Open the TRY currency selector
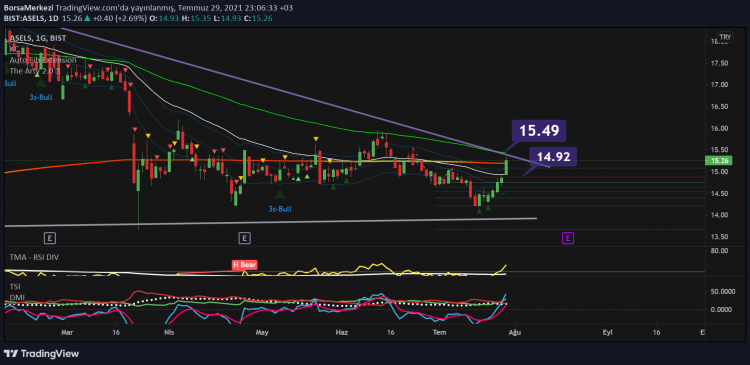The image size is (750, 365). pyautogui.click(x=725, y=37)
